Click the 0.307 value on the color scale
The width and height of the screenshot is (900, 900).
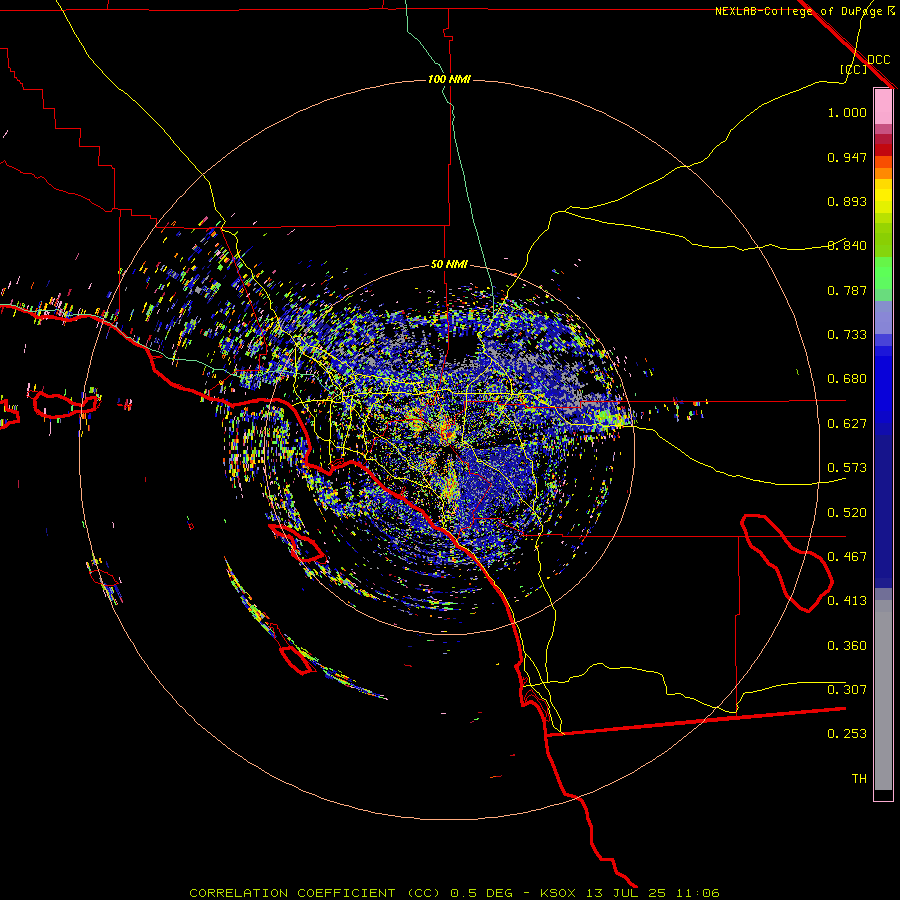click(x=847, y=689)
